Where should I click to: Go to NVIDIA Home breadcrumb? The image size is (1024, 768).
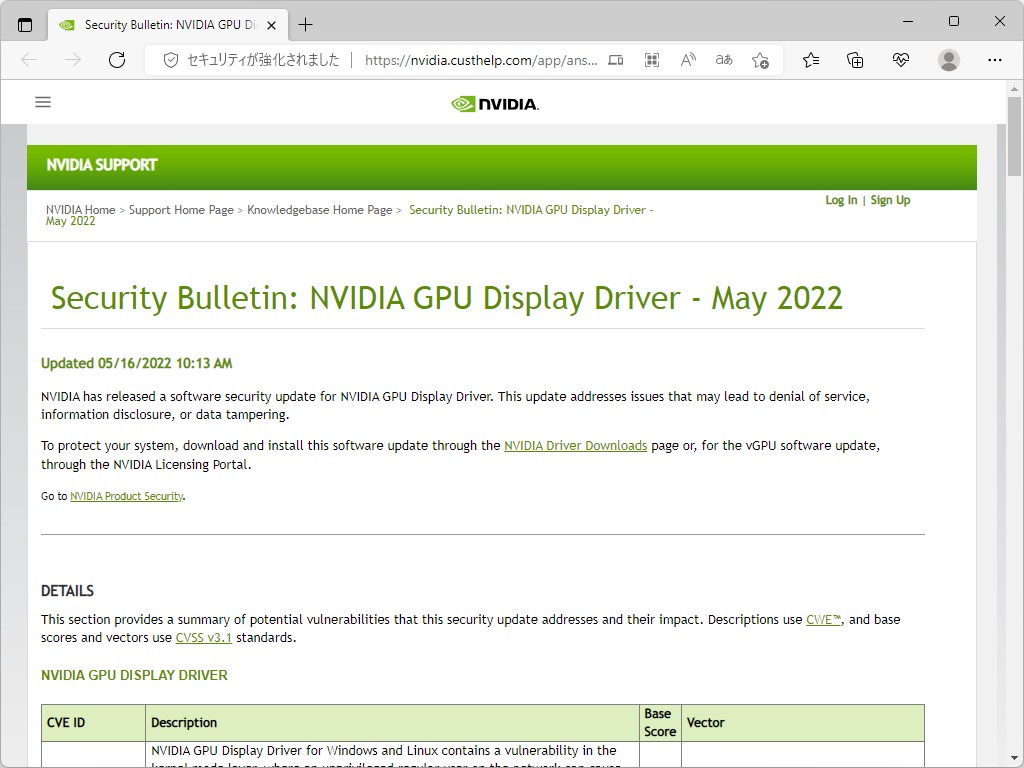(x=80, y=210)
